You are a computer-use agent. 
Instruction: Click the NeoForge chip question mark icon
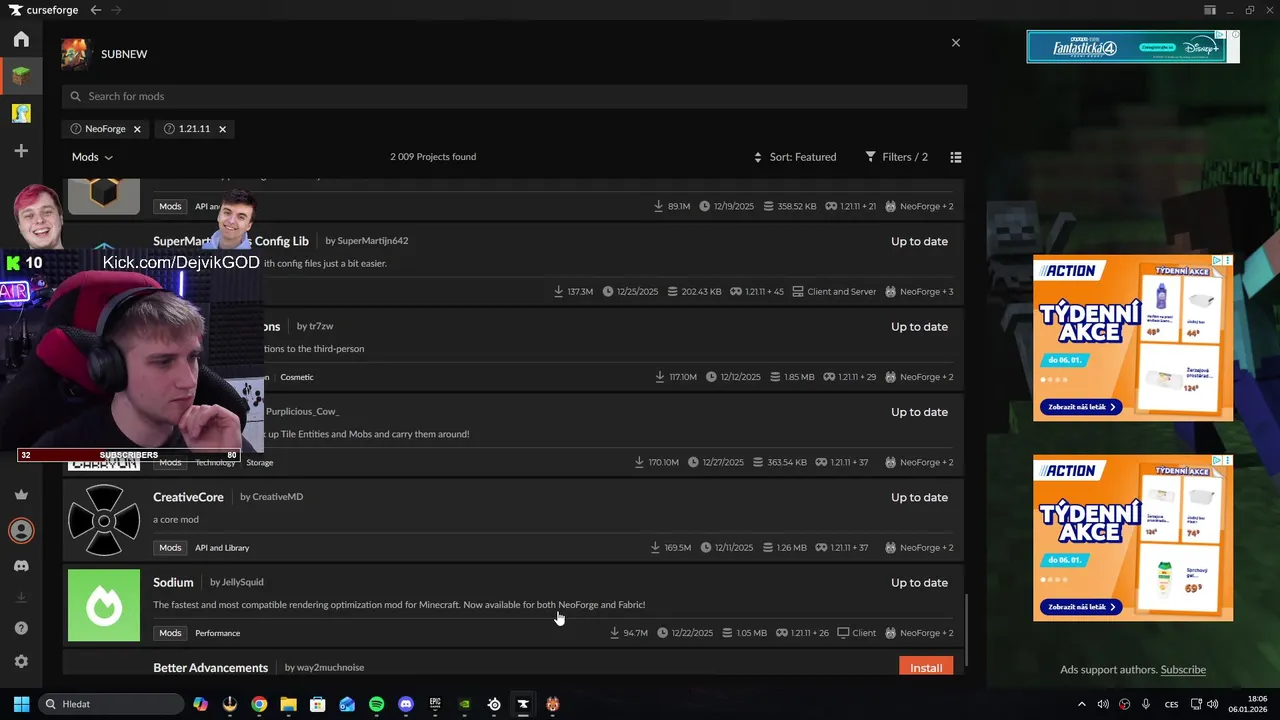coord(75,129)
